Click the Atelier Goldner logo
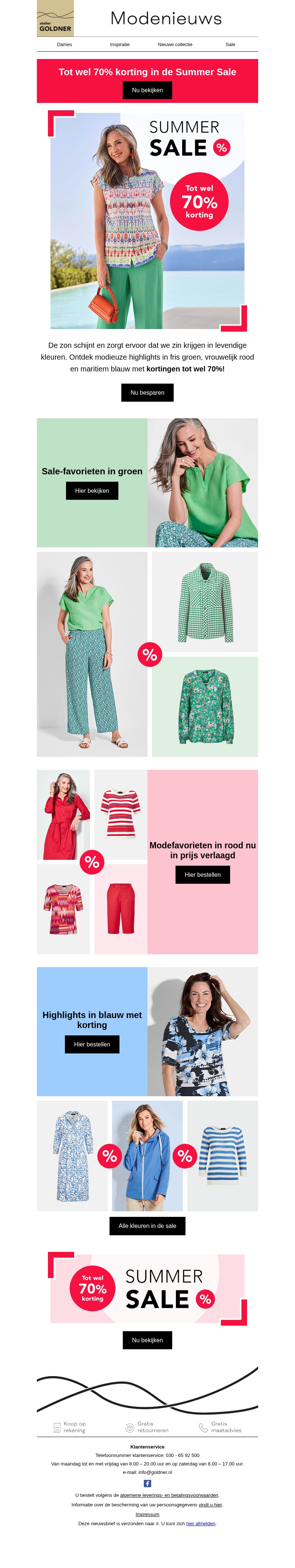This screenshot has width=295, height=1568. click(x=55, y=18)
